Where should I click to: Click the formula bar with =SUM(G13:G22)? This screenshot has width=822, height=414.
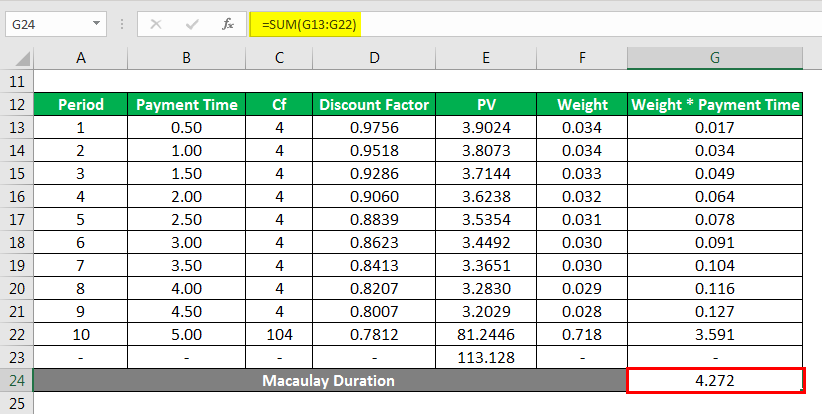pyautogui.click(x=535, y=24)
